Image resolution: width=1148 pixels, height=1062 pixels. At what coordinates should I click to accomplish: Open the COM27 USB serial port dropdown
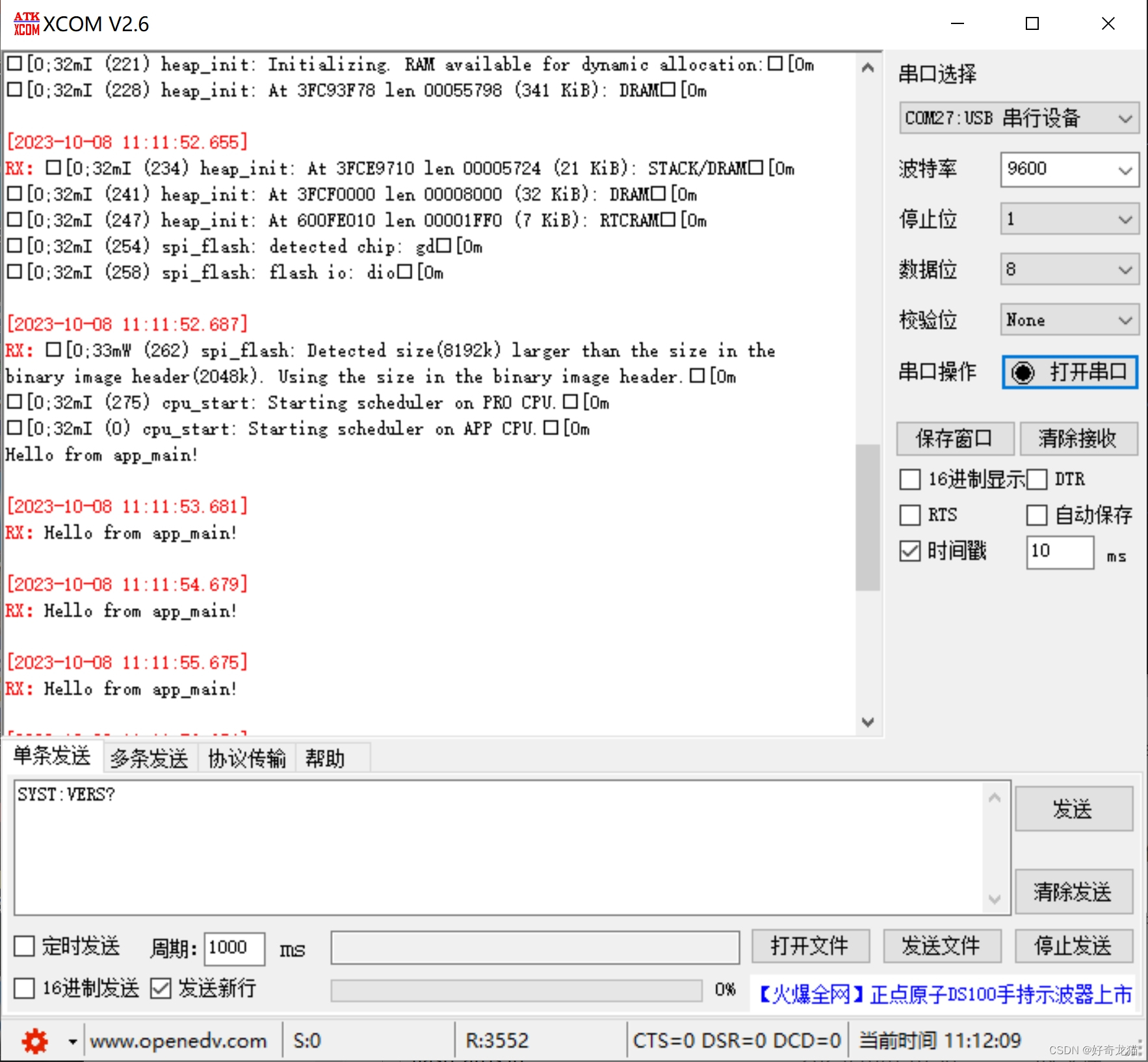(x=1019, y=118)
